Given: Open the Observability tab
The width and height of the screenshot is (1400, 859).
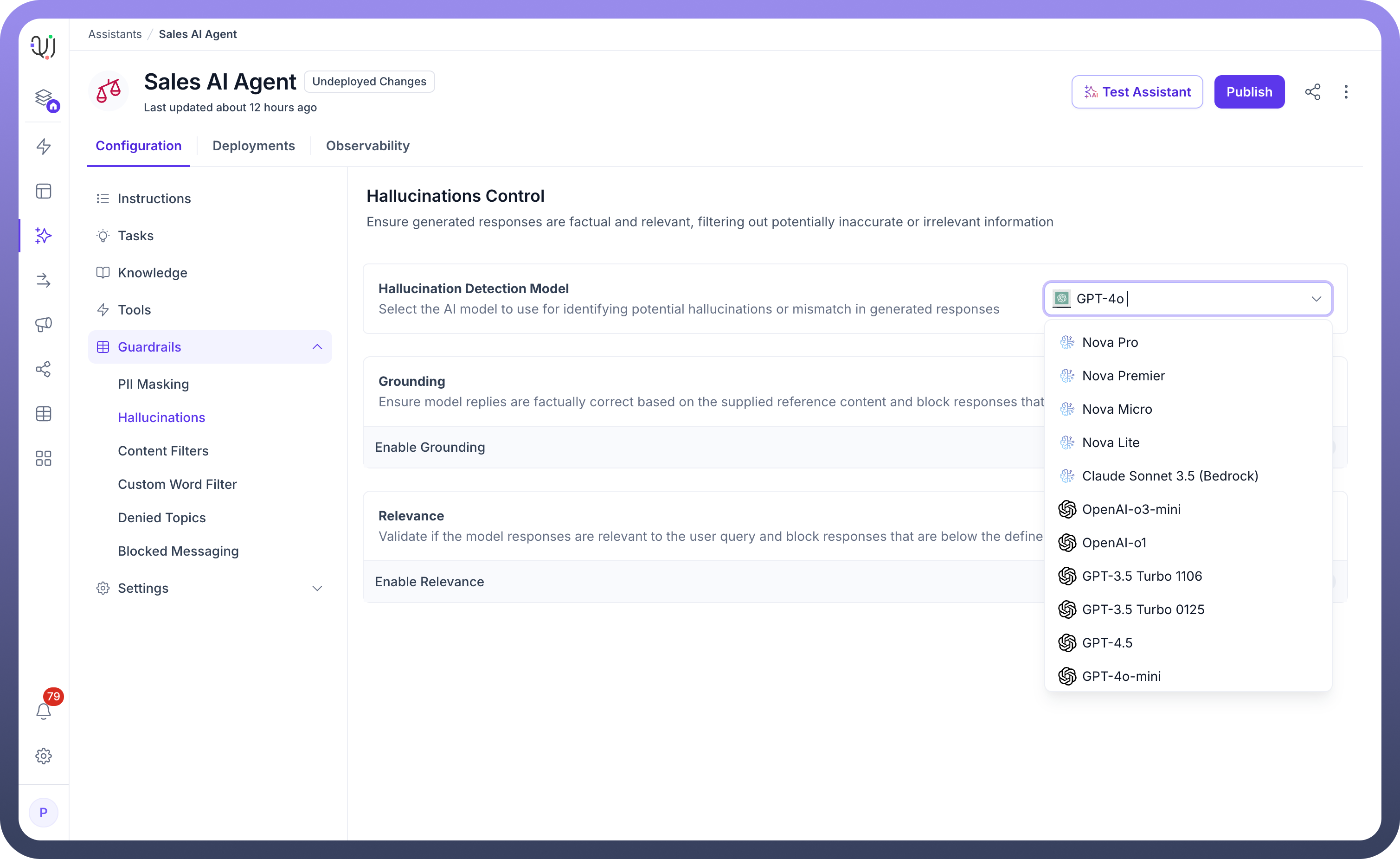Looking at the screenshot, I should point(367,146).
